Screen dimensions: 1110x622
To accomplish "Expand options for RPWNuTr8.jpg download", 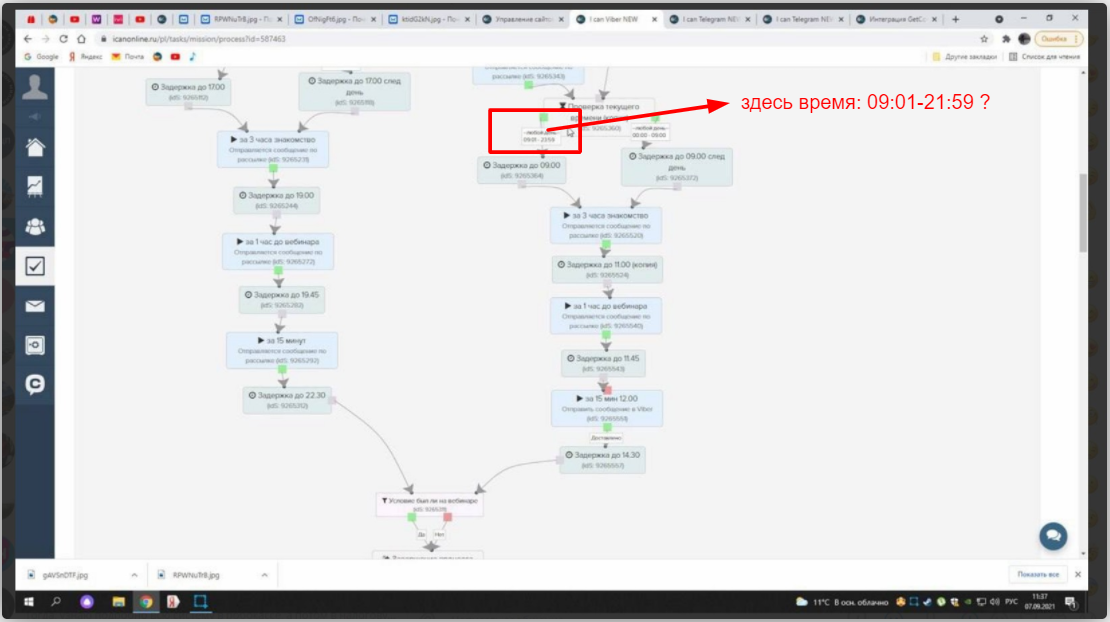I will point(264,575).
